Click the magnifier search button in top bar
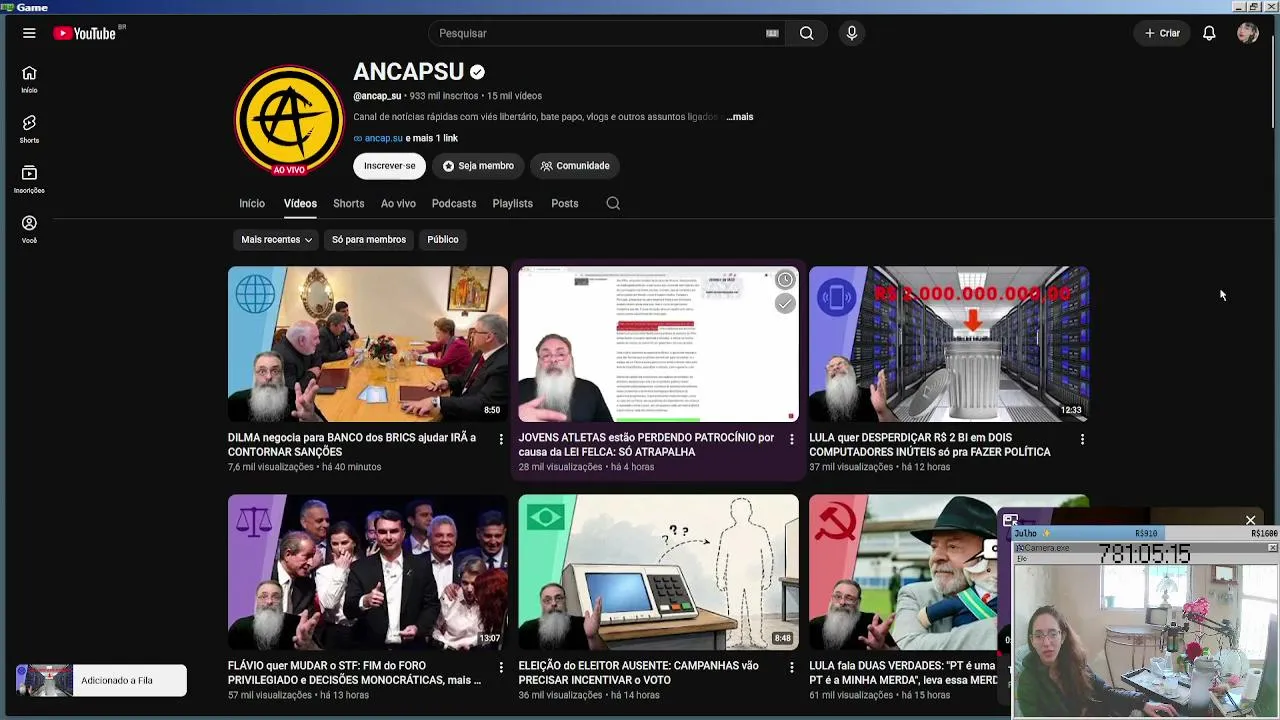This screenshot has height=720, width=1280. (806, 33)
